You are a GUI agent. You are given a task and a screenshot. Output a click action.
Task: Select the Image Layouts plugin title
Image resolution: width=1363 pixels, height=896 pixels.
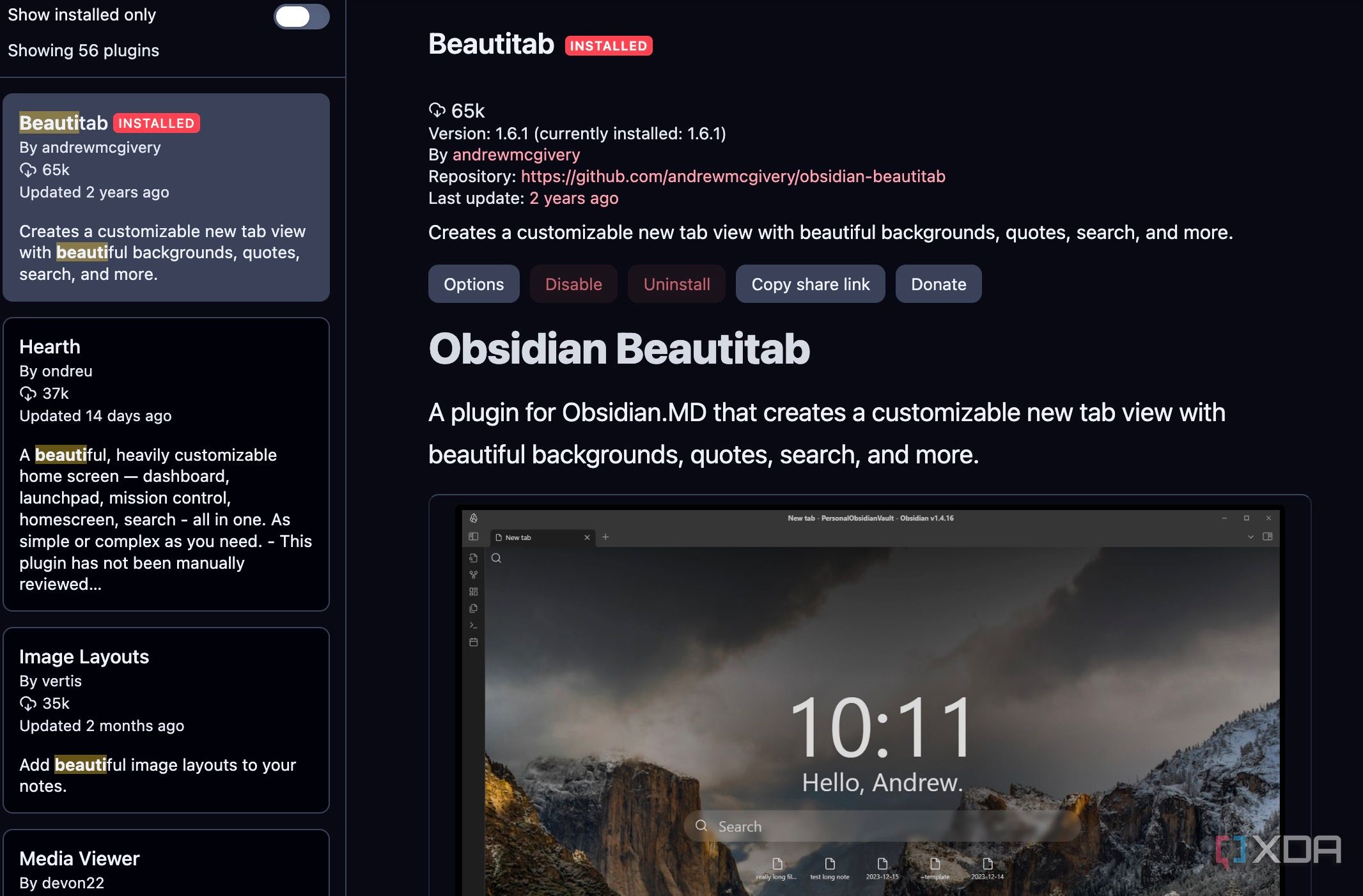[84, 656]
